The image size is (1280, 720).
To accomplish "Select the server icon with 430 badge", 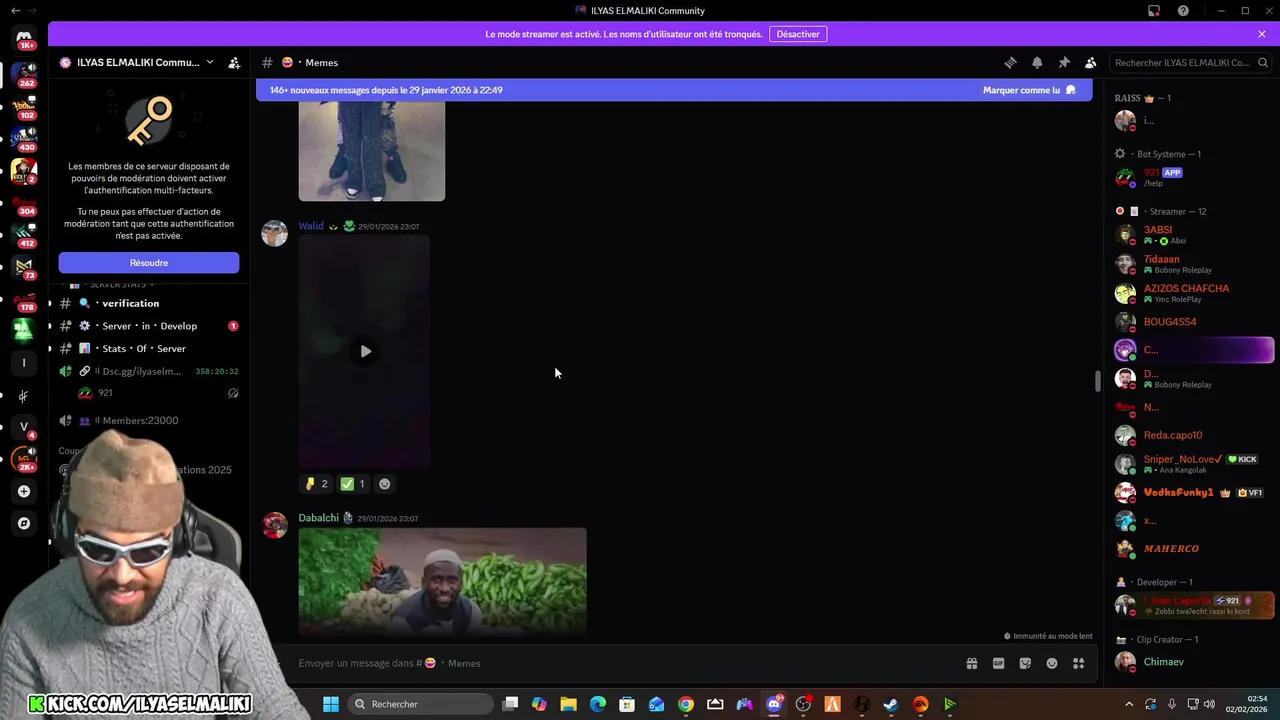I will point(24,137).
